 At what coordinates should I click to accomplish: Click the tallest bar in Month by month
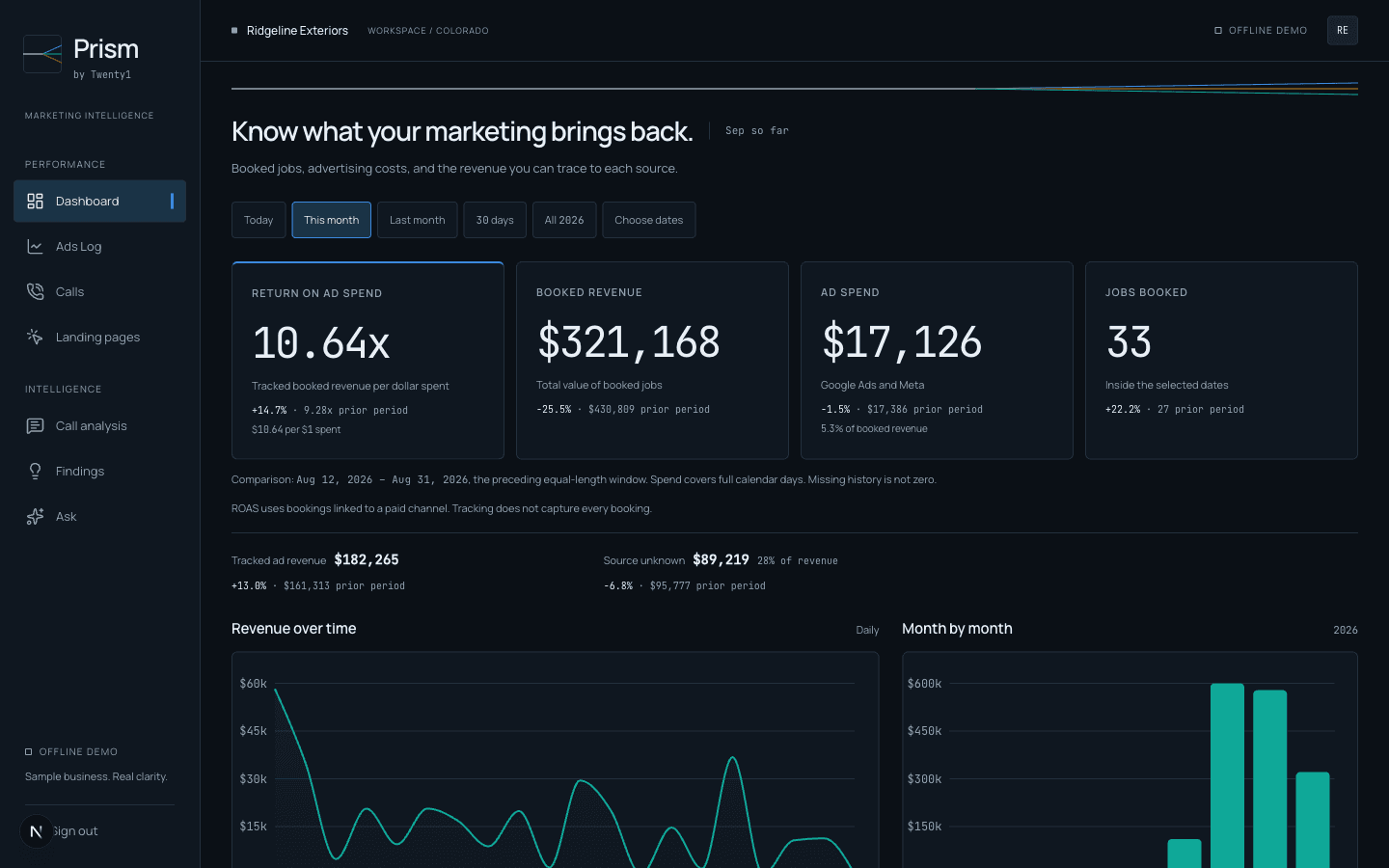pos(1227,775)
